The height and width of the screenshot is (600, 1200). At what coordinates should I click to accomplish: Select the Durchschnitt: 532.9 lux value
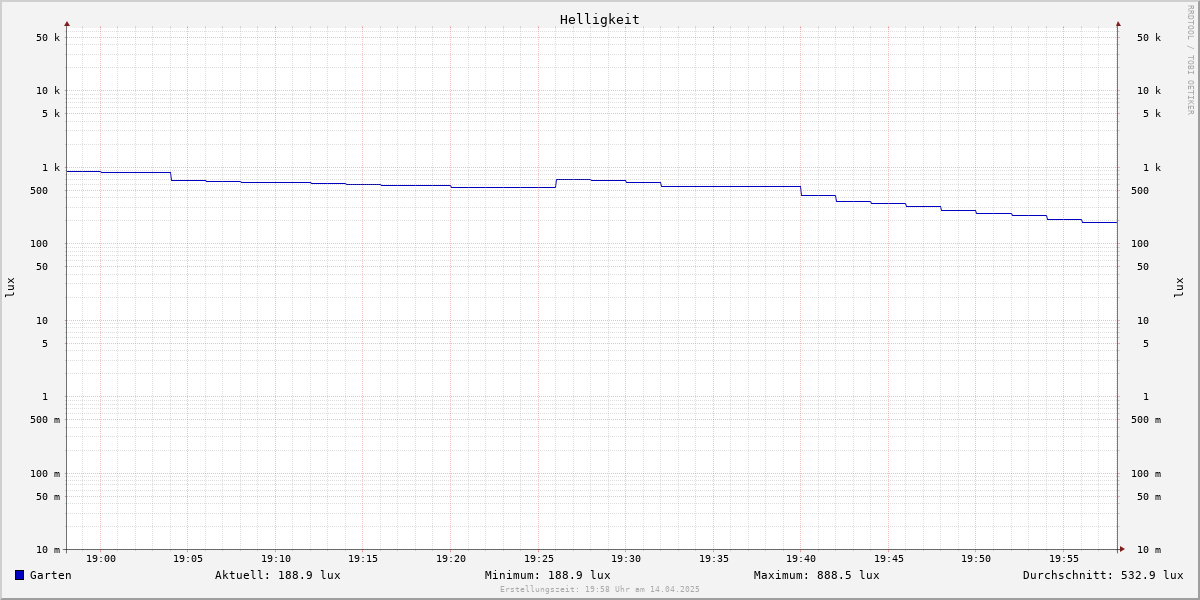coord(1103,575)
